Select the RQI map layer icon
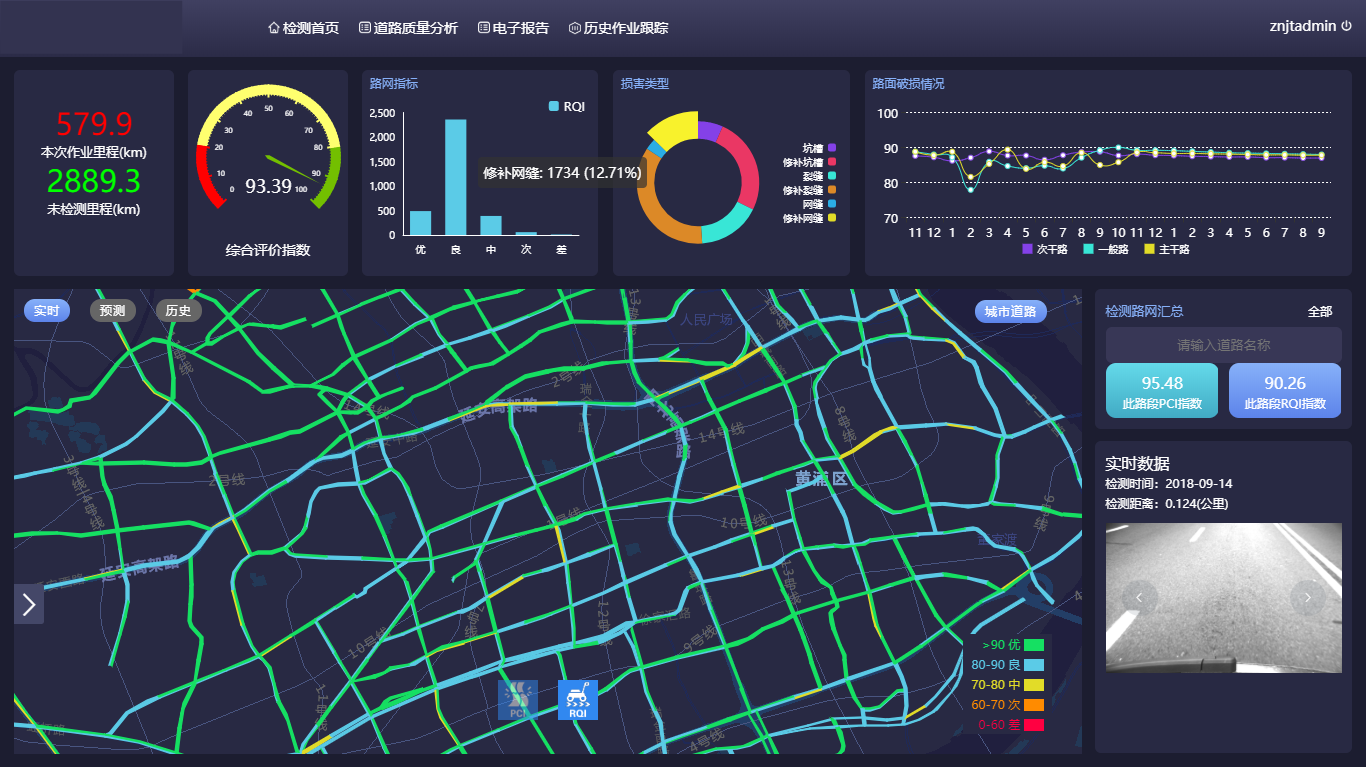 click(x=577, y=699)
